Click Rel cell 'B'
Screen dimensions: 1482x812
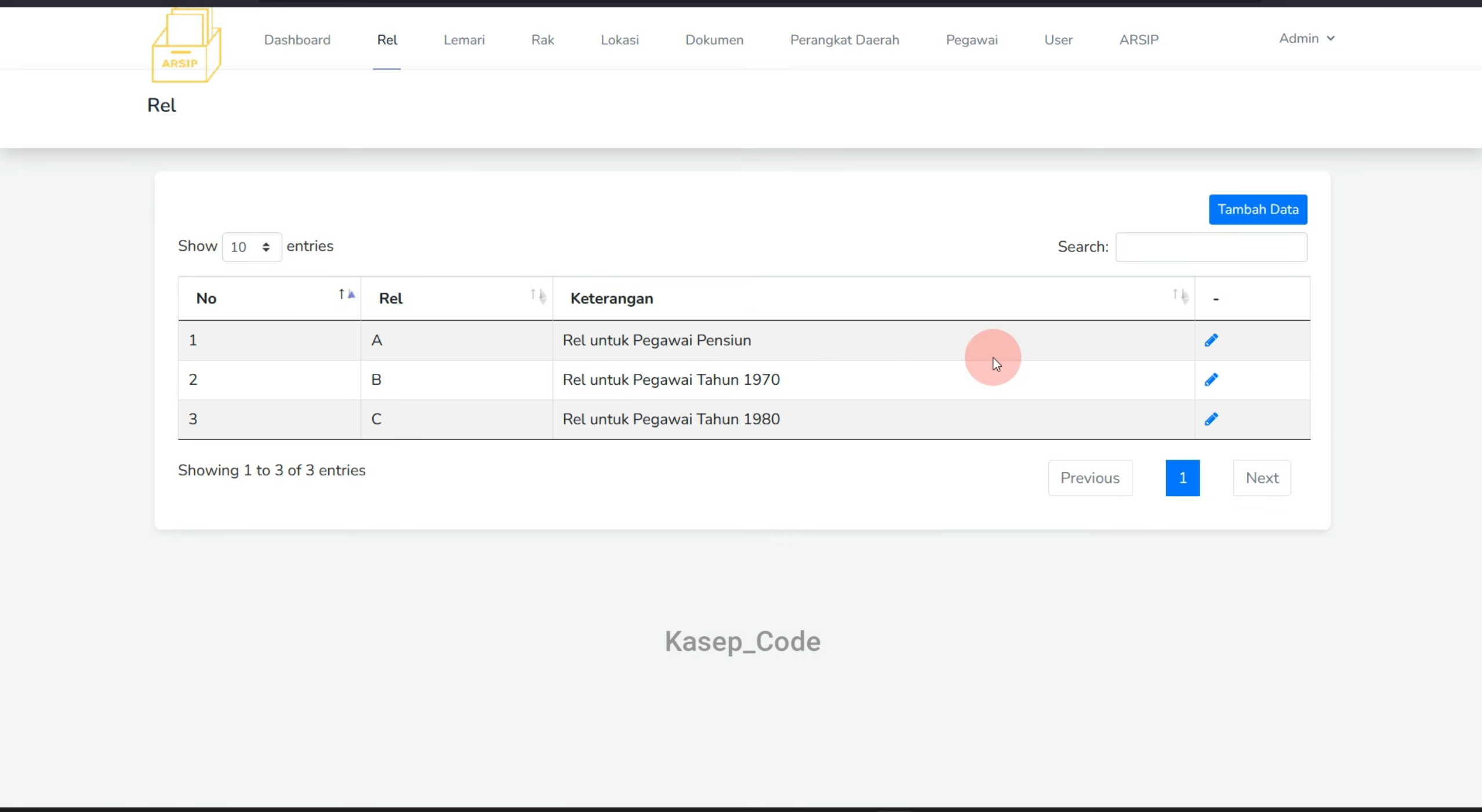coord(456,380)
